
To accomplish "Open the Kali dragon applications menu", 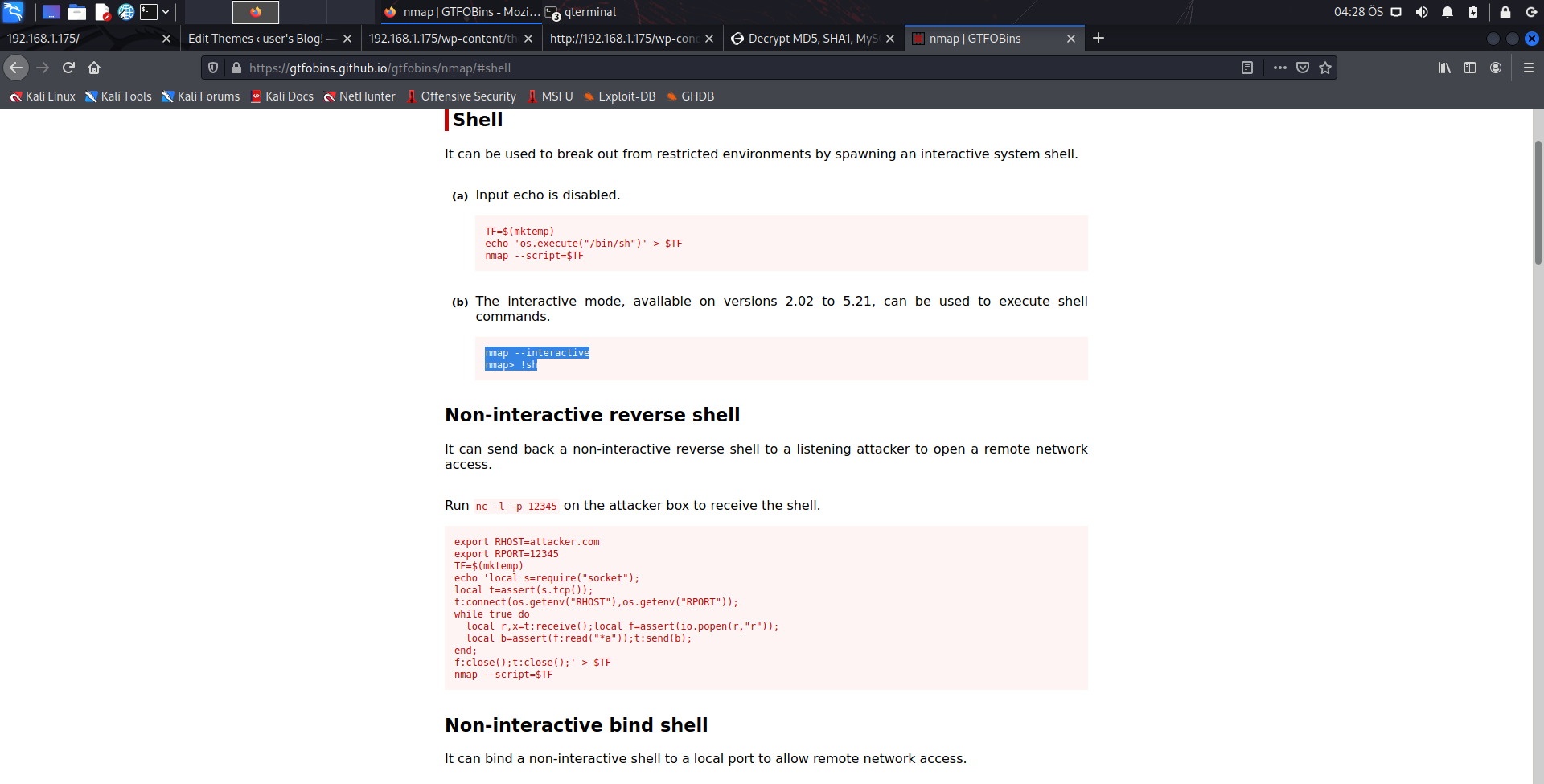I will pyautogui.click(x=13, y=11).
